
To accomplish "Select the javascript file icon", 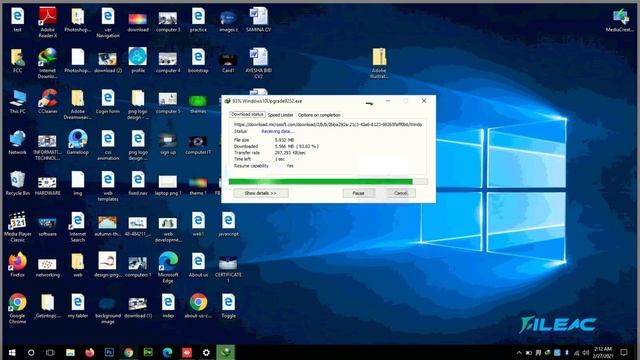I will (x=228, y=224).
